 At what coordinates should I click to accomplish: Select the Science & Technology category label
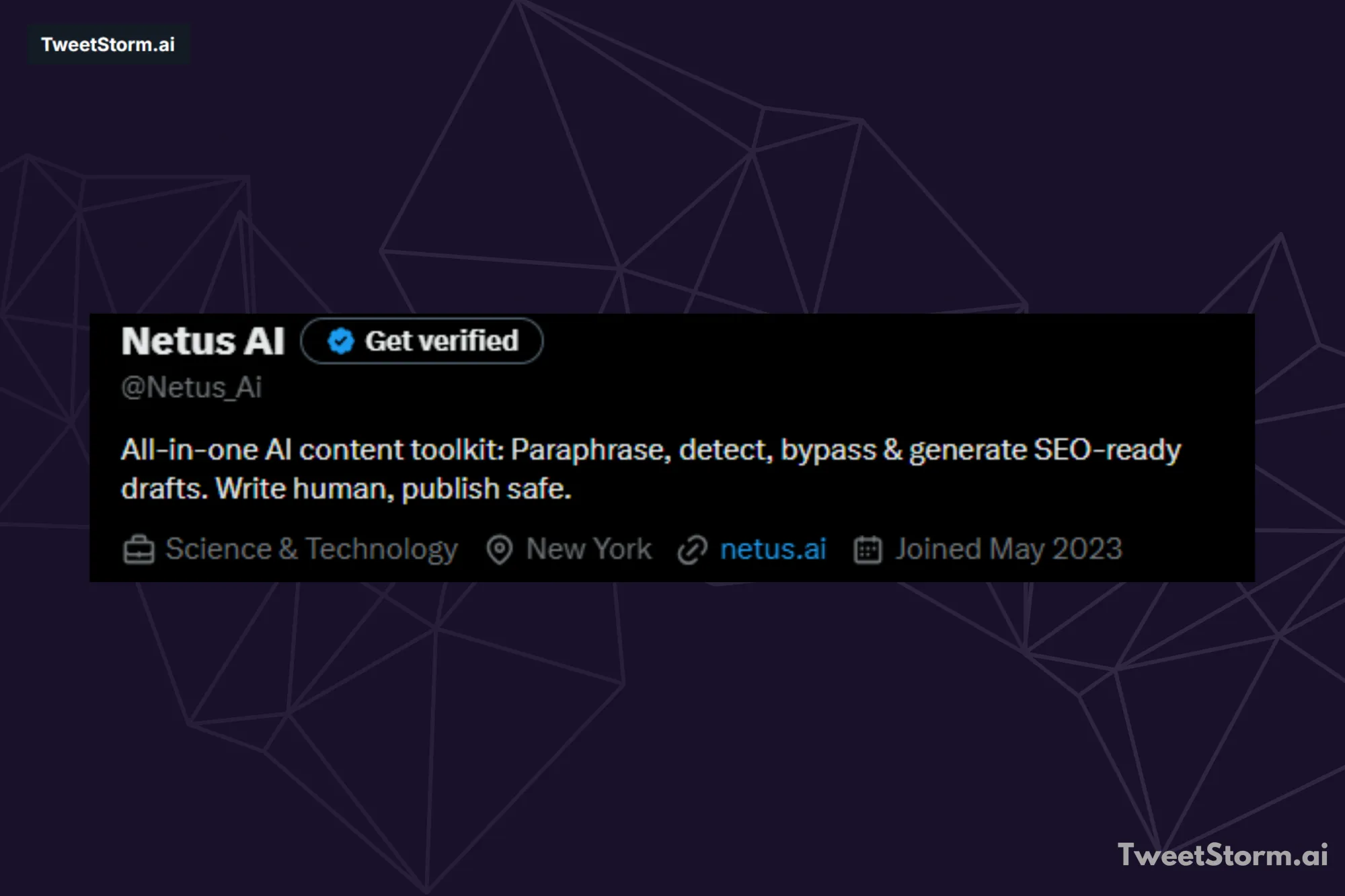(311, 548)
